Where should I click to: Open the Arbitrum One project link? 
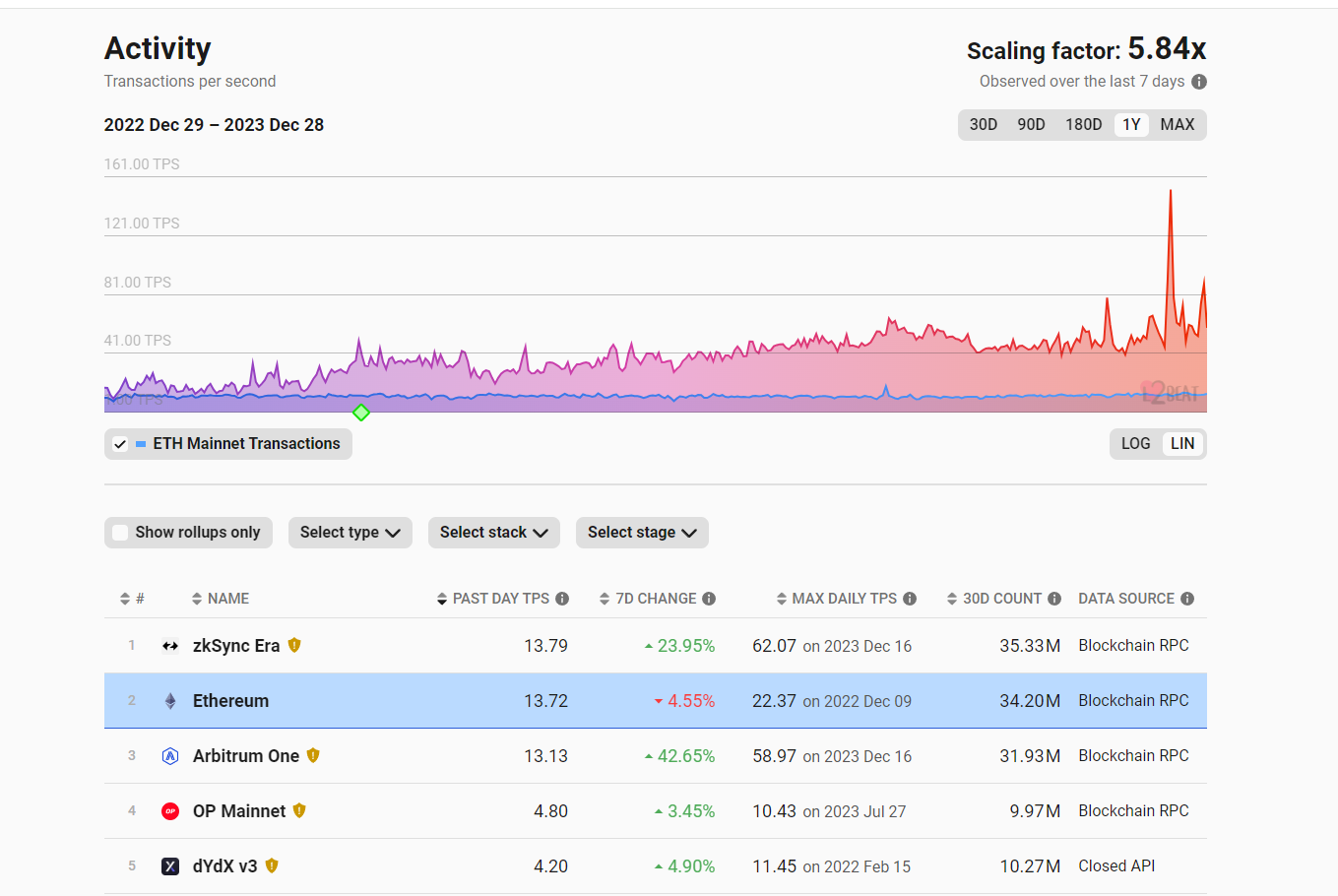click(246, 756)
